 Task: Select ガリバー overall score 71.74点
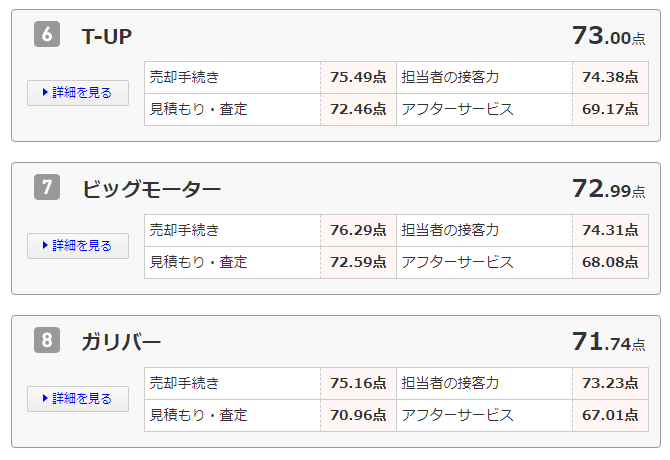608,342
